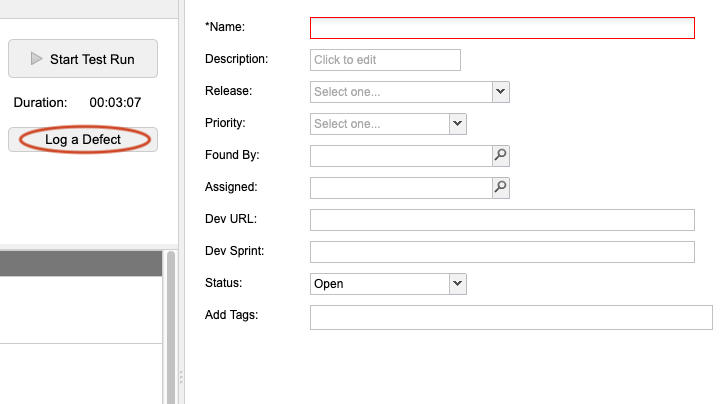Image resolution: width=722 pixels, height=404 pixels.
Task: Click the 00:03:07 duration timer value
Action: [x=115, y=102]
